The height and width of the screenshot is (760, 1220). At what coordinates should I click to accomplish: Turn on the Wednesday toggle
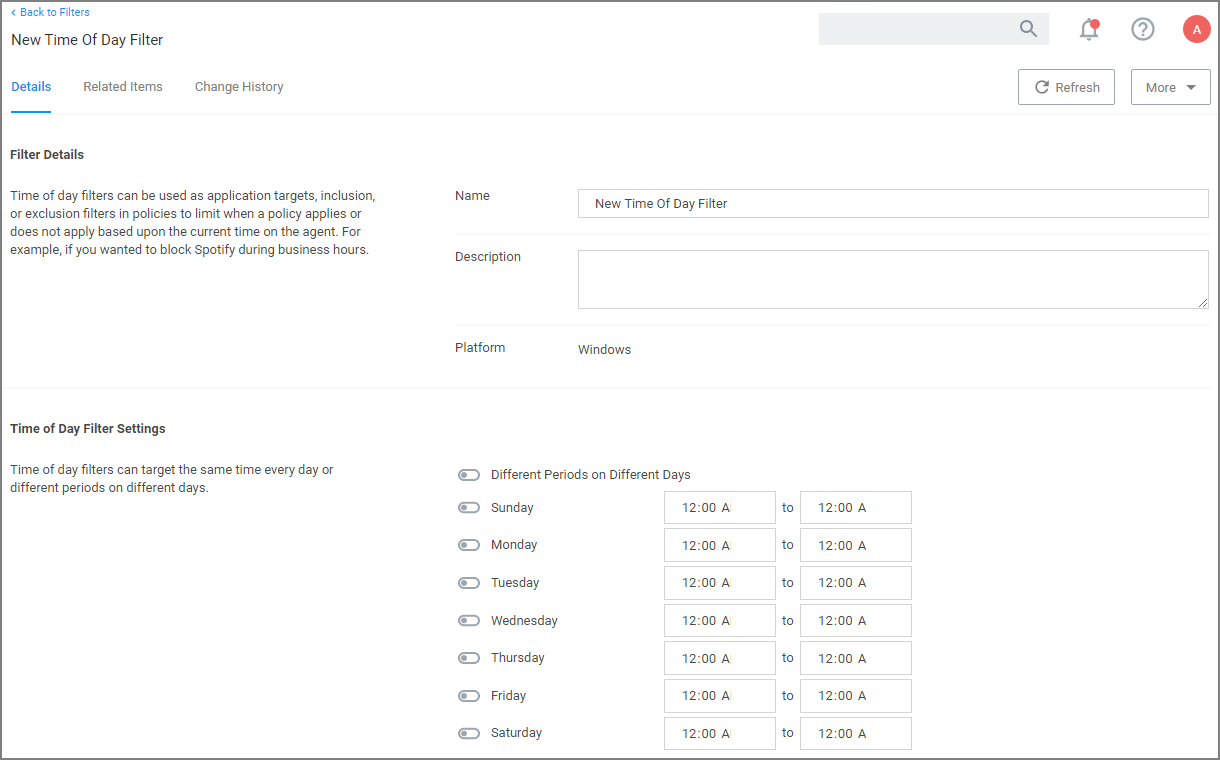(x=469, y=621)
